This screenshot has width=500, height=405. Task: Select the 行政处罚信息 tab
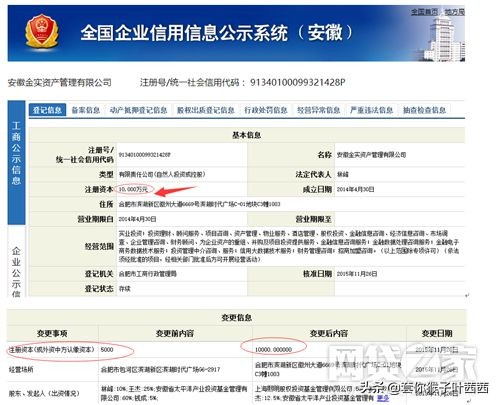[266, 110]
